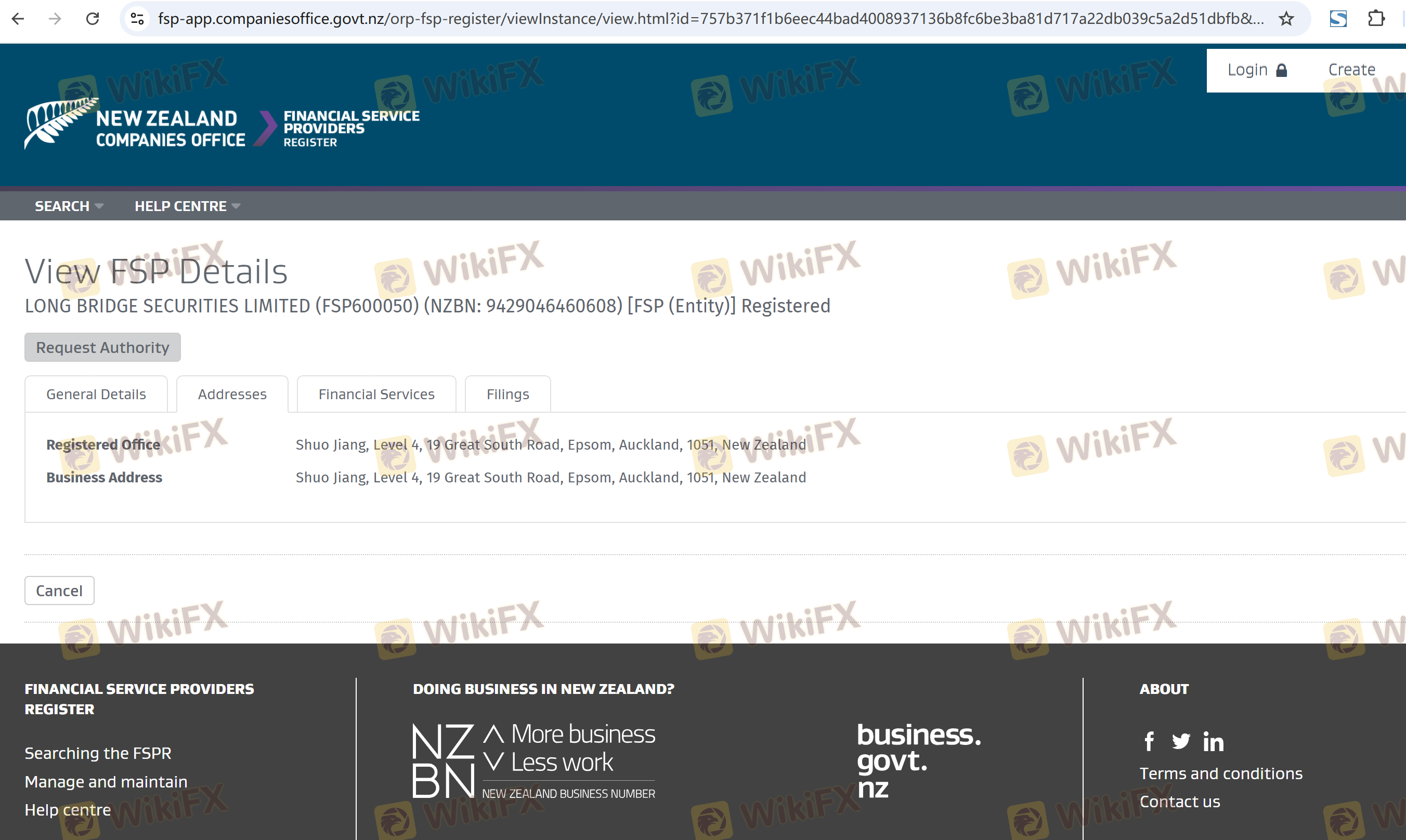Click the browser back arrow
1406x840 pixels.
[x=18, y=19]
